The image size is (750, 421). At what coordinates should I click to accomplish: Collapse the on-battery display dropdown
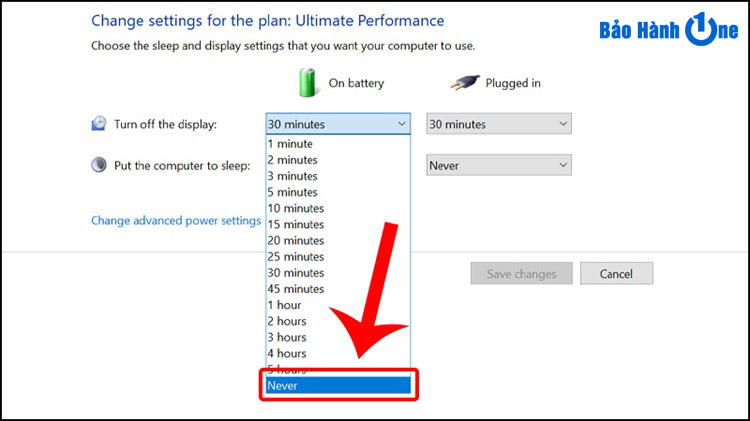click(x=339, y=124)
